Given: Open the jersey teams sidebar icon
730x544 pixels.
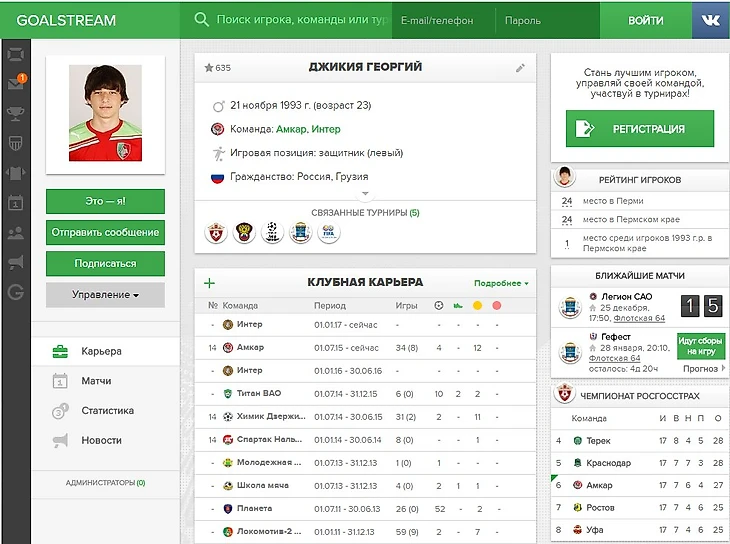Looking at the screenshot, I should point(16,173).
